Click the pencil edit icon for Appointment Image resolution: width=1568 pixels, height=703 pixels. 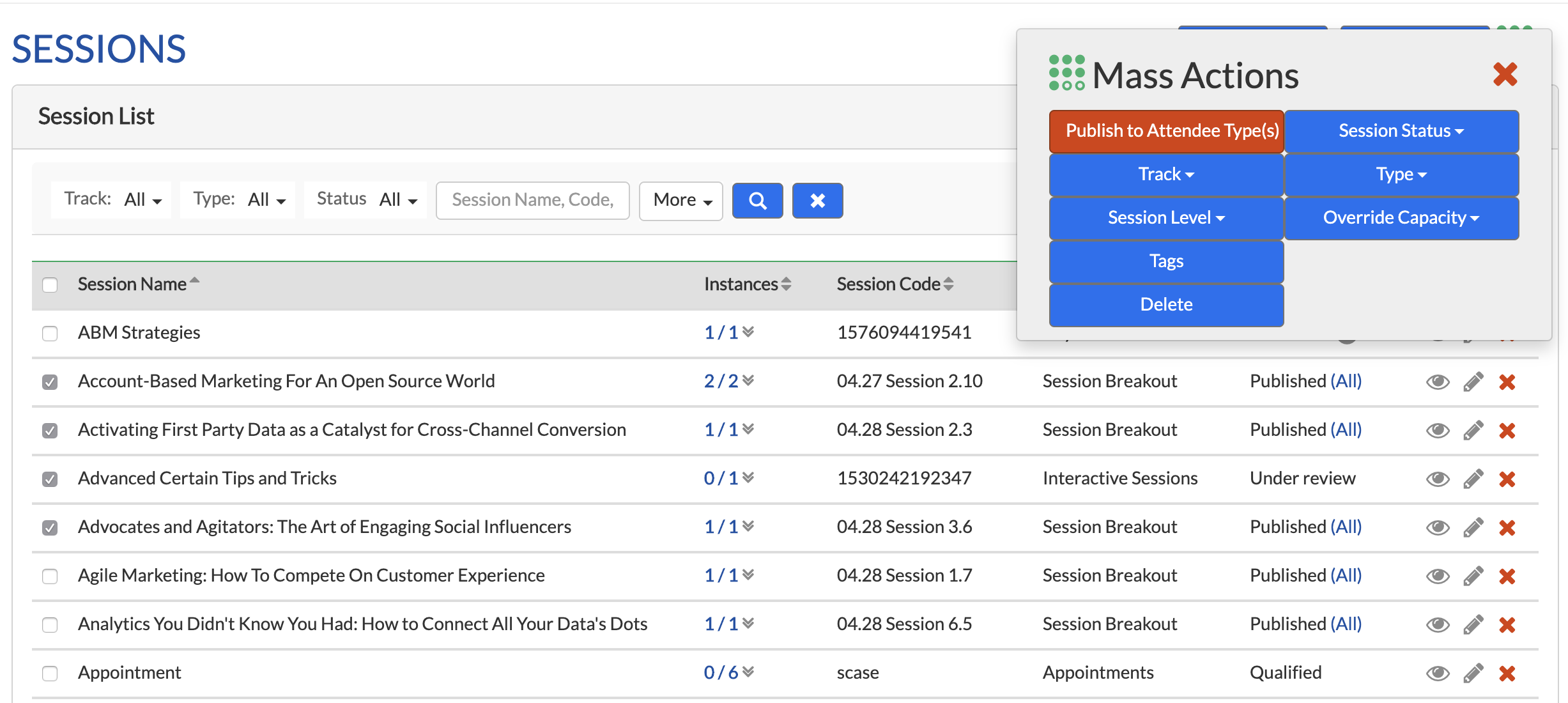tap(1473, 673)
